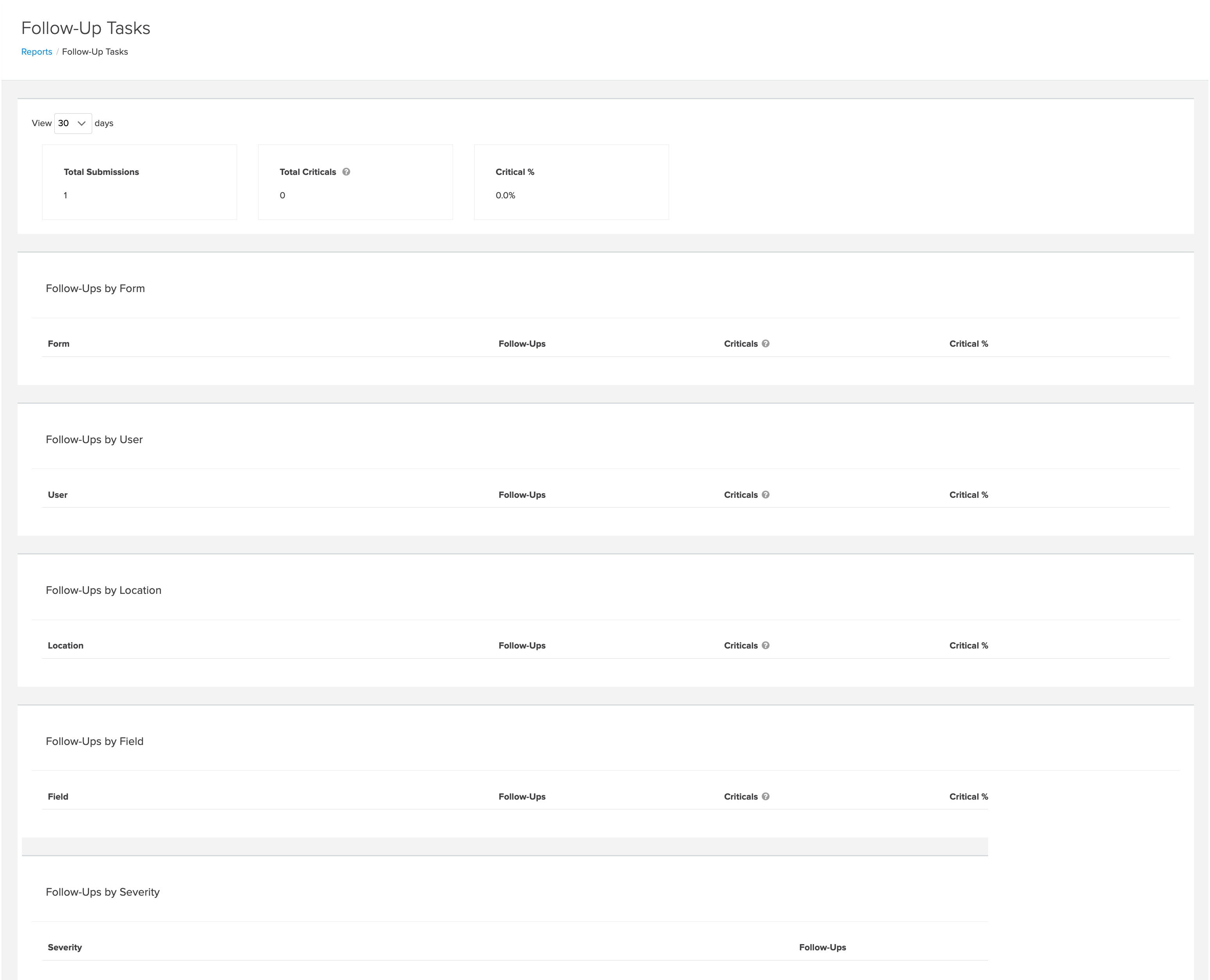Click Criticals help icon in Follow-Ups by Form
Viewport: 1210px width, 980px height.
[766, 343]
